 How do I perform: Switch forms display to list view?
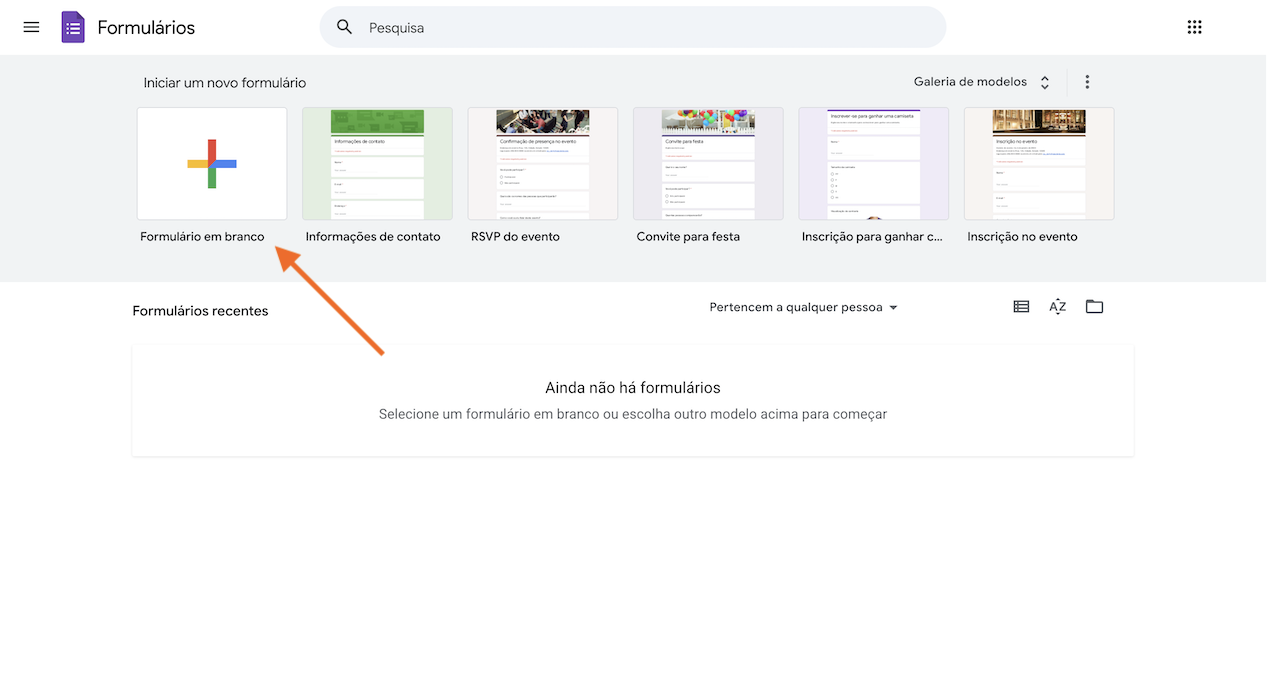click(x=1021, y=307)
